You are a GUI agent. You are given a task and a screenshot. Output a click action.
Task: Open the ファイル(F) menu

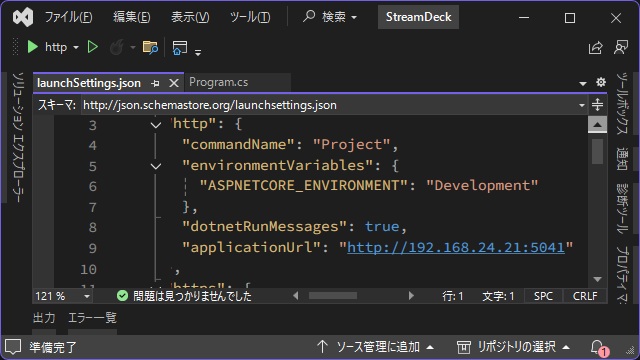tap(68, 17)
